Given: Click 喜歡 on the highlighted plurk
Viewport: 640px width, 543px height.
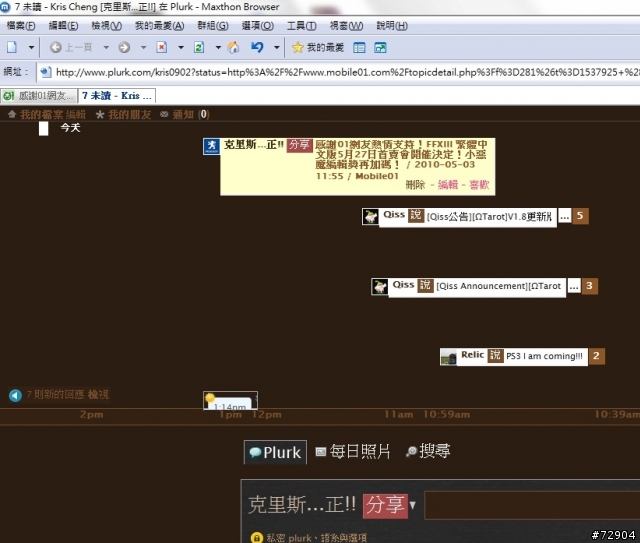Looking at the screenshot, I should pyautogui.click(x=479, y=185).
